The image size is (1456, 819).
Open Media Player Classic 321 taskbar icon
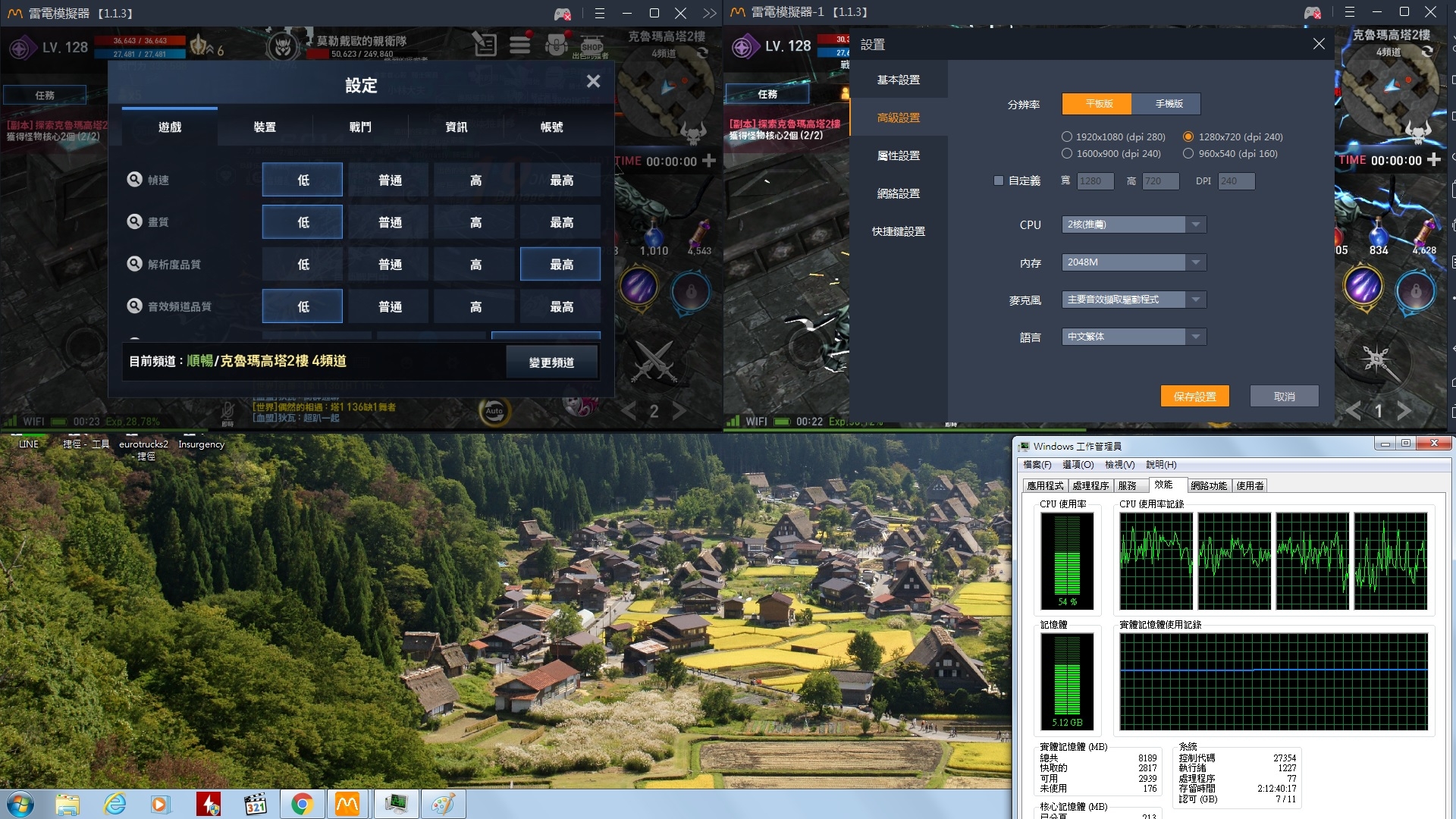click(256, 804)
